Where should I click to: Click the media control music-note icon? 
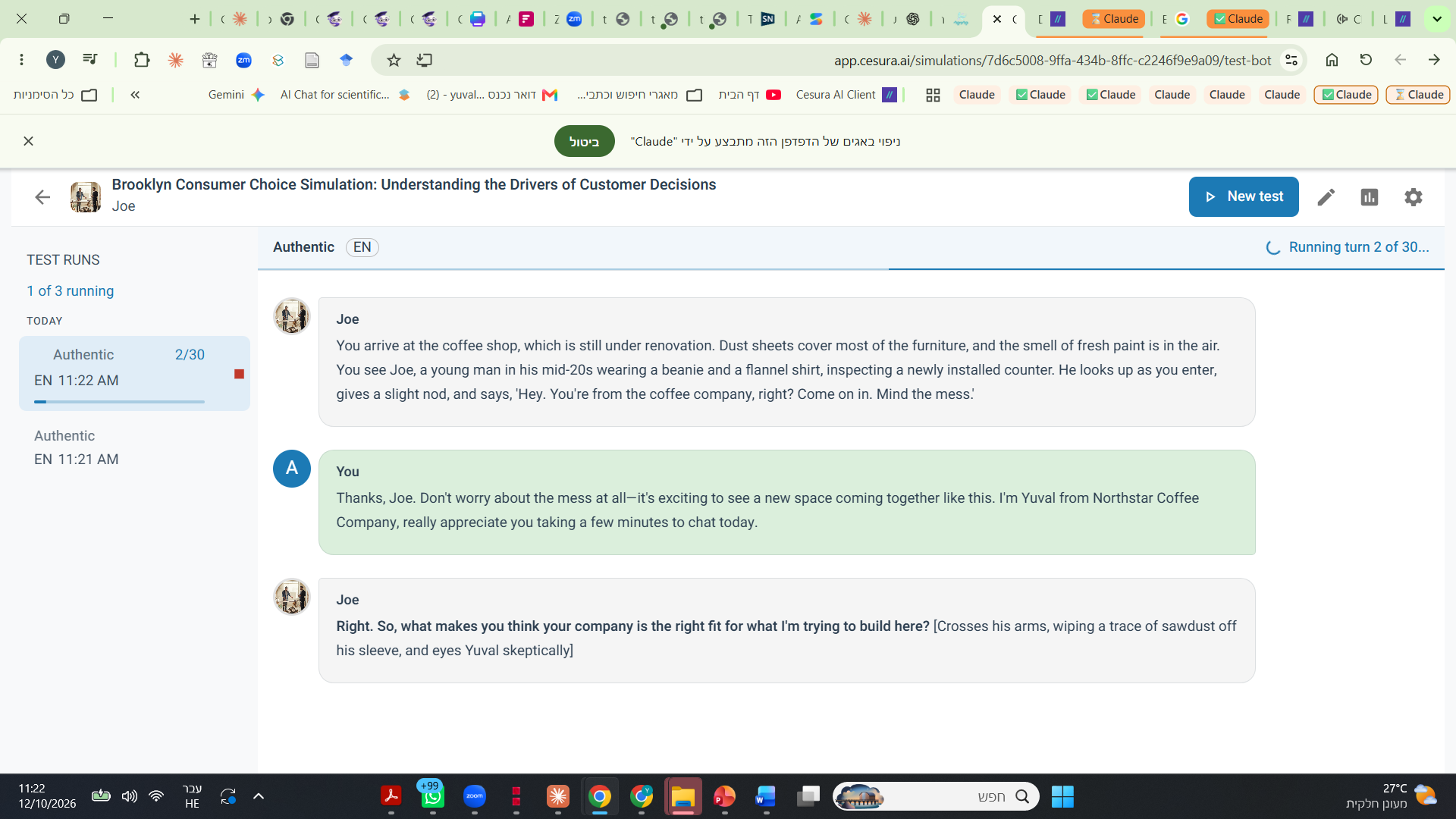(90, 60)
